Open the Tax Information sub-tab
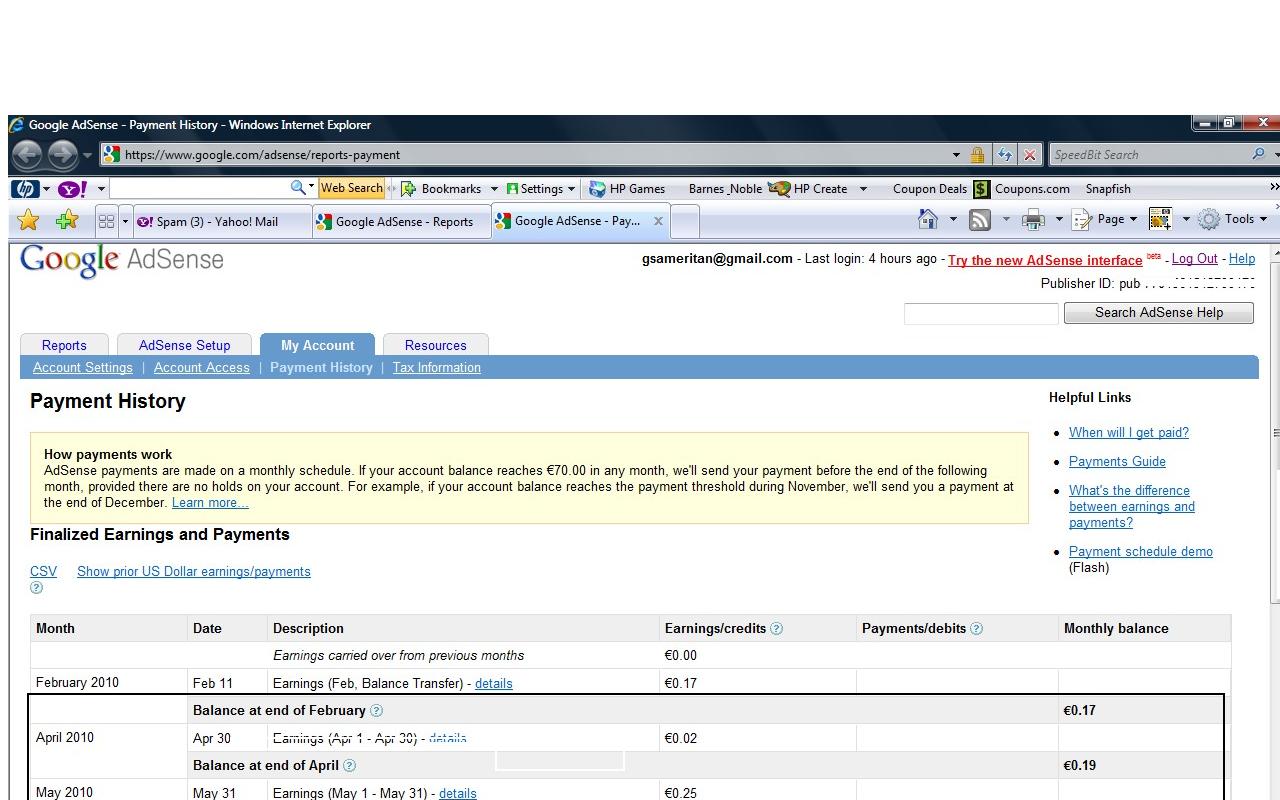 coord(437,367)
